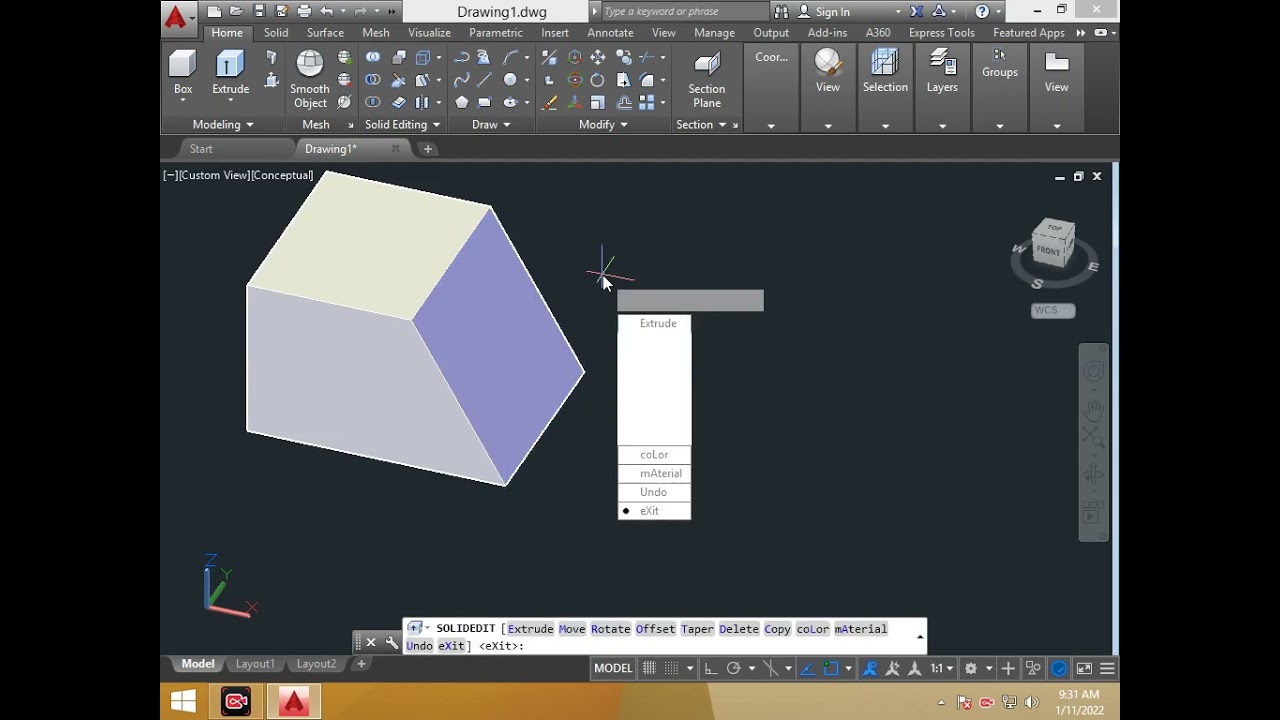Screen dimensions: 1280x720
Task: Open the annotation scale 1:1 dropdown
Action: point(941,668)
